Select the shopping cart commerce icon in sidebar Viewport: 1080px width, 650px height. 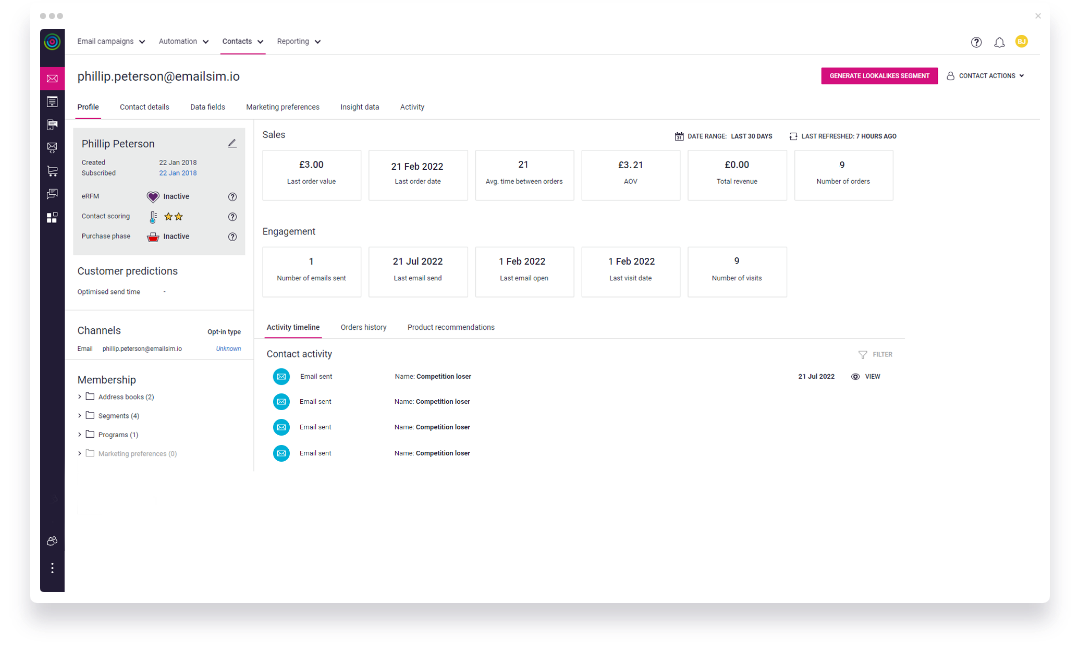pyautogui.click(x=52, y=172)
